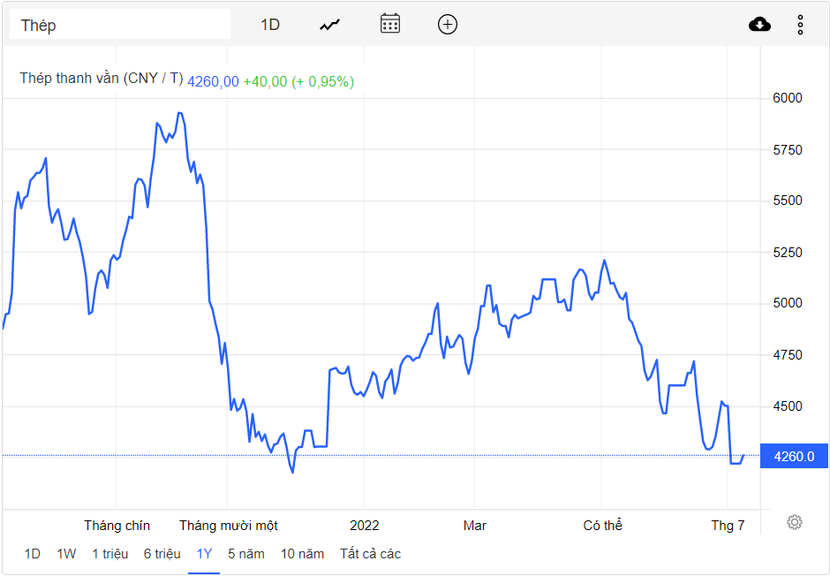The image size is (830, 576).
Task: Select the 1W time range
Action: click(x=66, y=553)
